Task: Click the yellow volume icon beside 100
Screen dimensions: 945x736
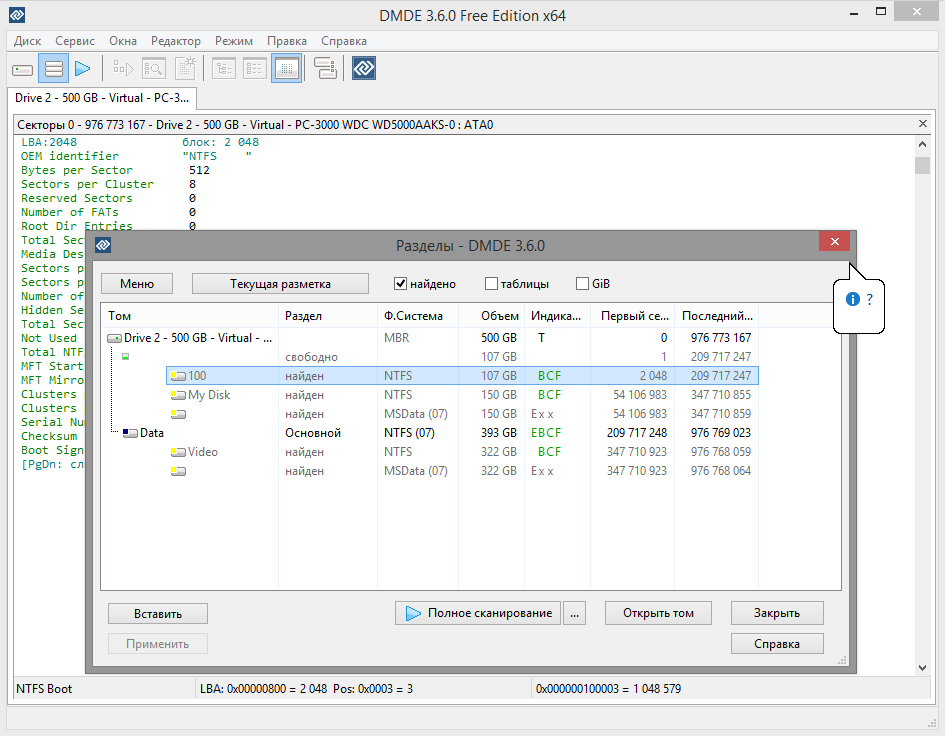Action: tap(178, 376)
